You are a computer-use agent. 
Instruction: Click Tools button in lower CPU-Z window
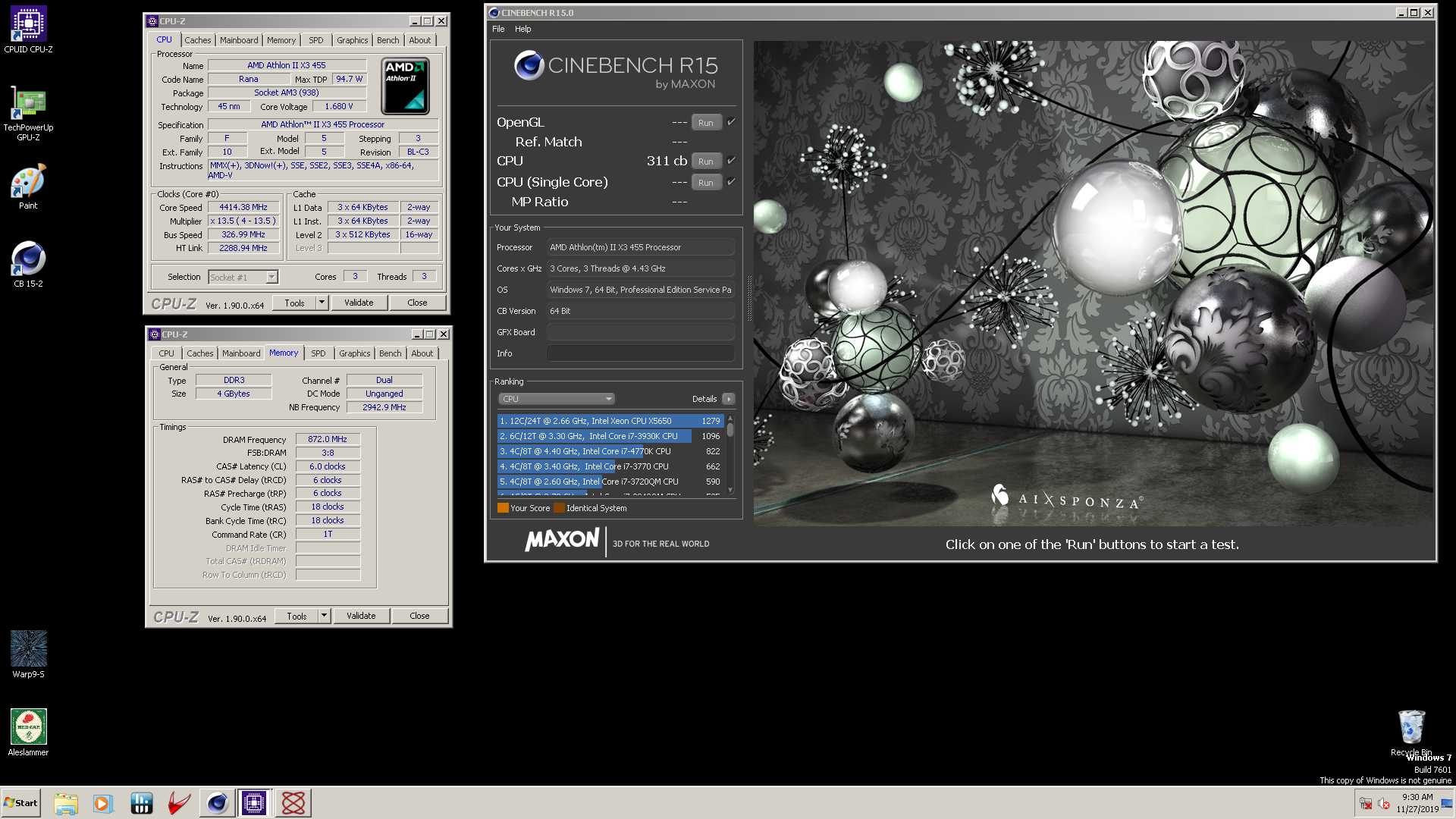(297, 616)
